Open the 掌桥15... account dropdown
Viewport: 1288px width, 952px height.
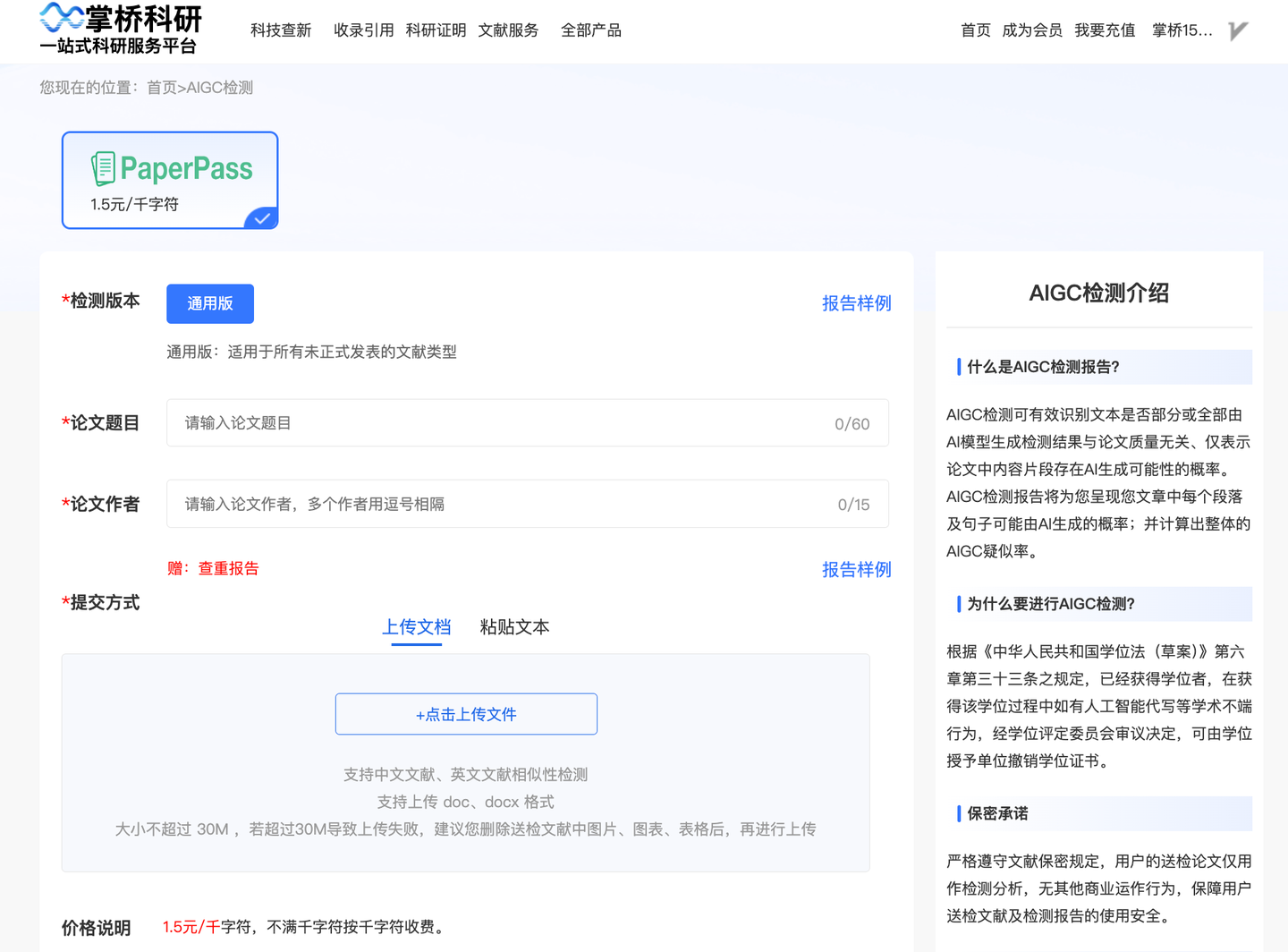[x=1182, y=30]
